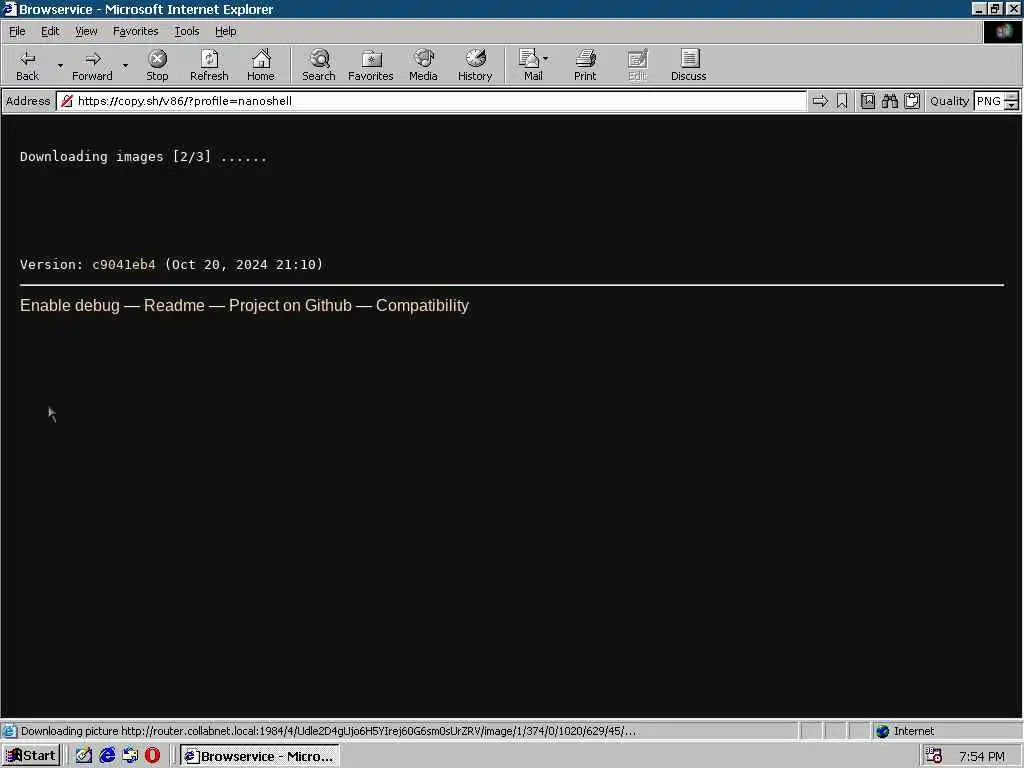Click the binoculars find icon
Viewport: 1024px width, 768px height.
(889, 101)
